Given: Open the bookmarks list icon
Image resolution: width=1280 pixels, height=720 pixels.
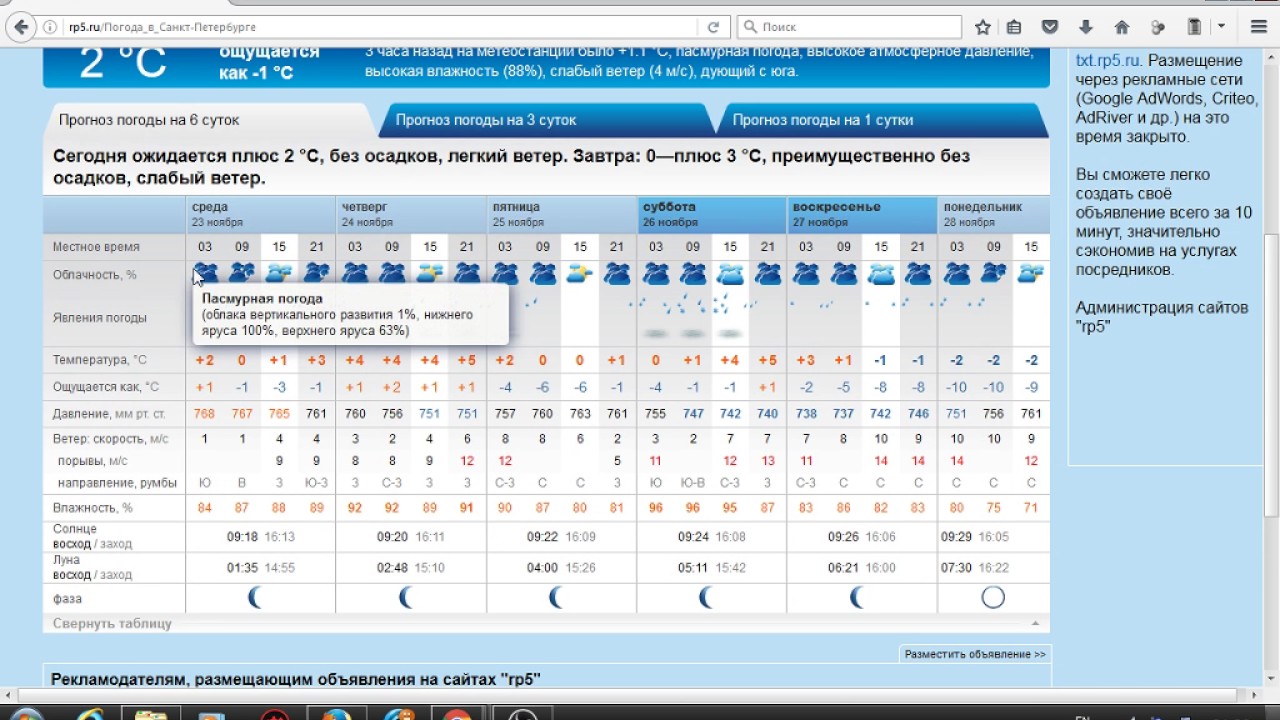Looking at the screenshot, I should (1014, 27).
